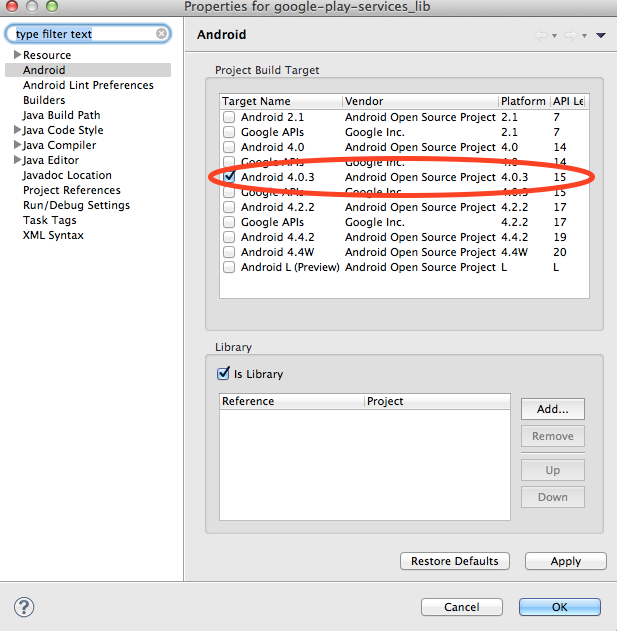Click the Platform column header
Viewport: 617px width, 631px height.
pyautogui.click(x=524, y=101)
